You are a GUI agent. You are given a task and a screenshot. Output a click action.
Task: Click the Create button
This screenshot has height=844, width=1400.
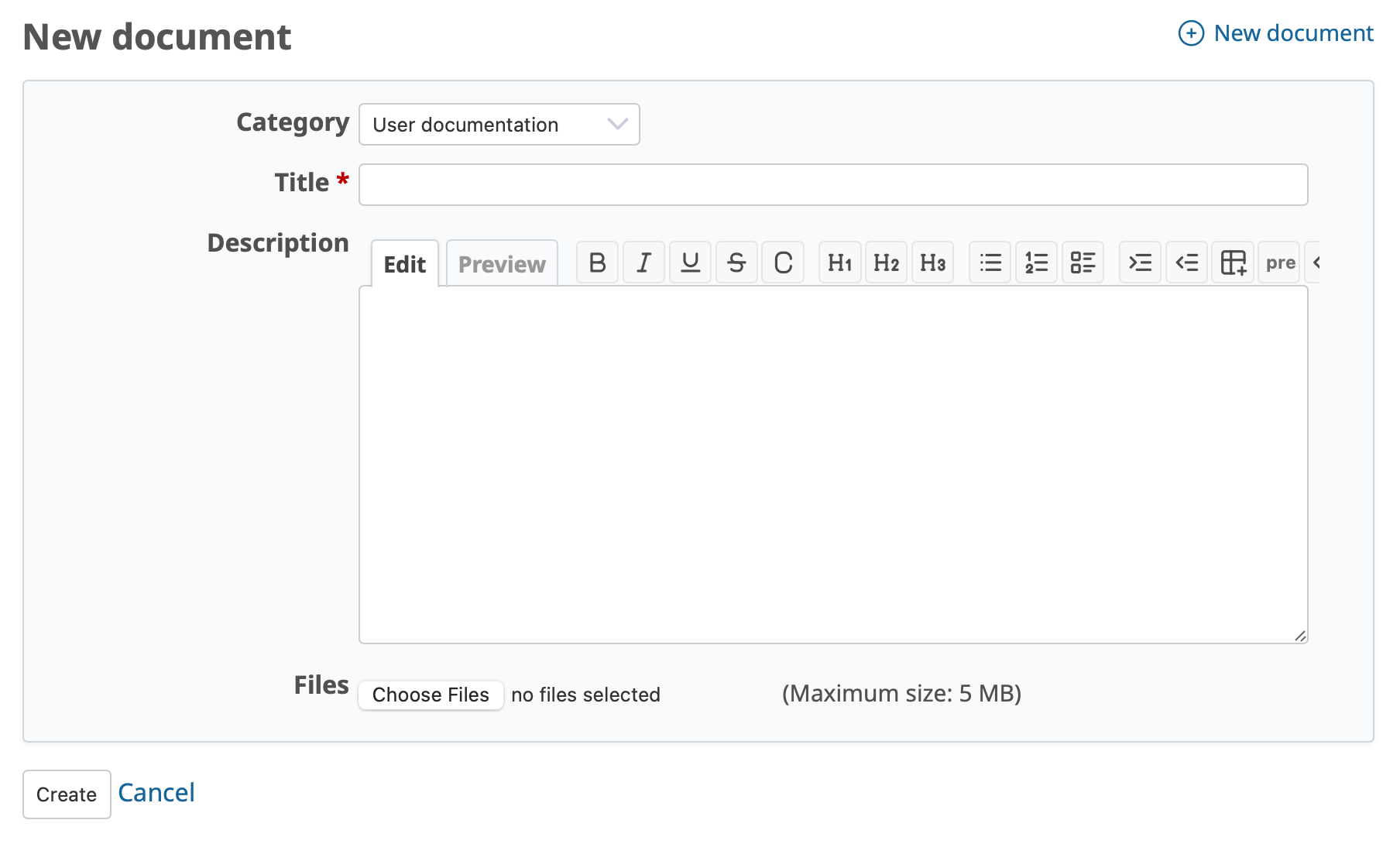click(67, 794)
